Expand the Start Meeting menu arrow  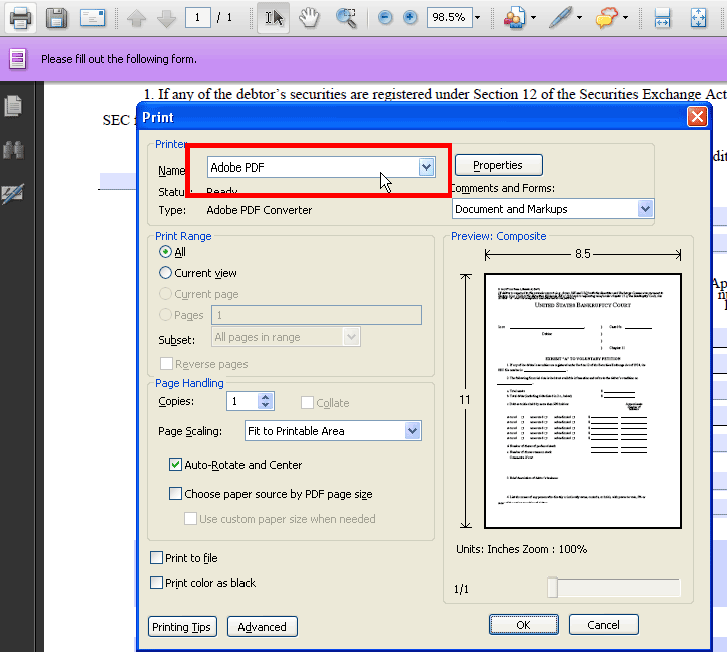pyautogui.click(x=533, y=18)
